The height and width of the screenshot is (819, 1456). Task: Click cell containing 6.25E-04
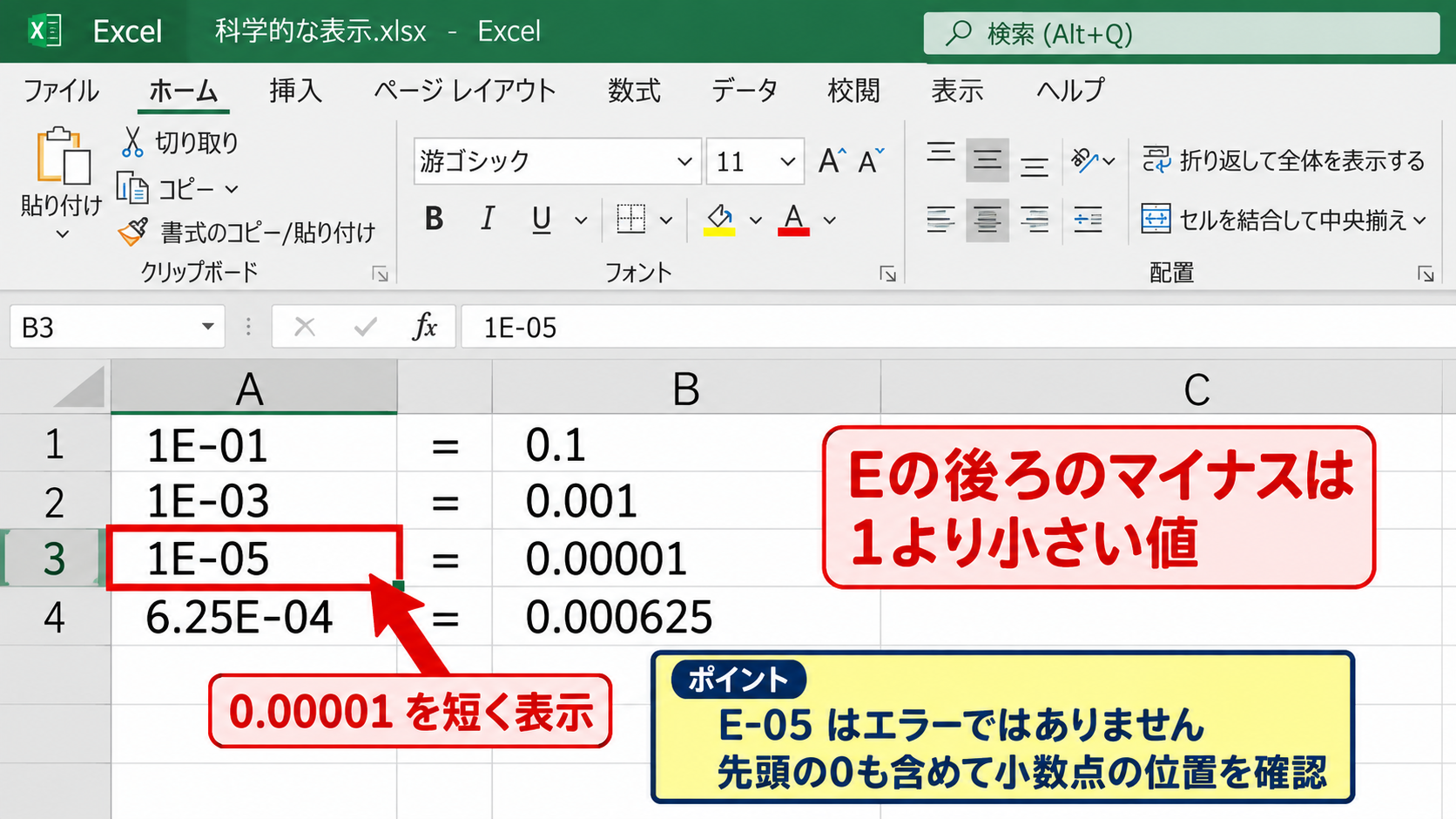click(x=253, y=617)
